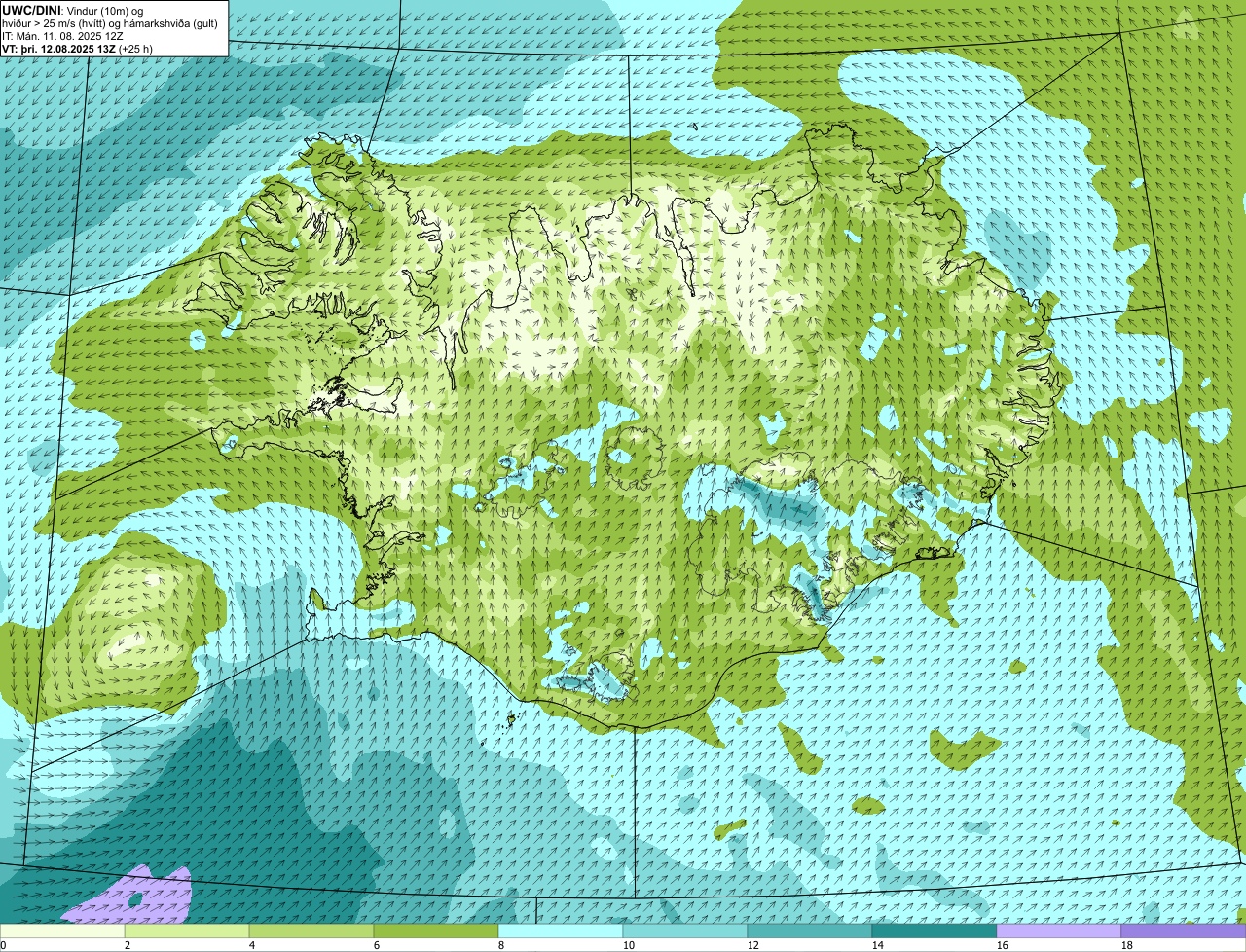
Task: Click the legend scale label "8"
Action: [x=501, y=945]
